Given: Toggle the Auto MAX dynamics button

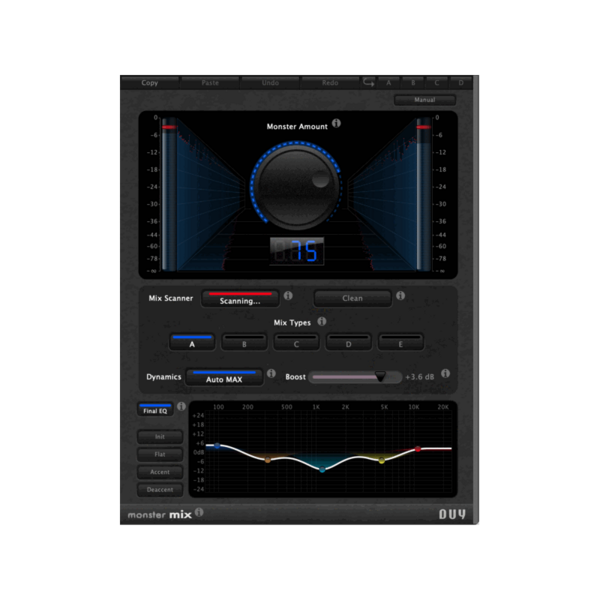Looking at the screenshot, I should tap(224, 377).
